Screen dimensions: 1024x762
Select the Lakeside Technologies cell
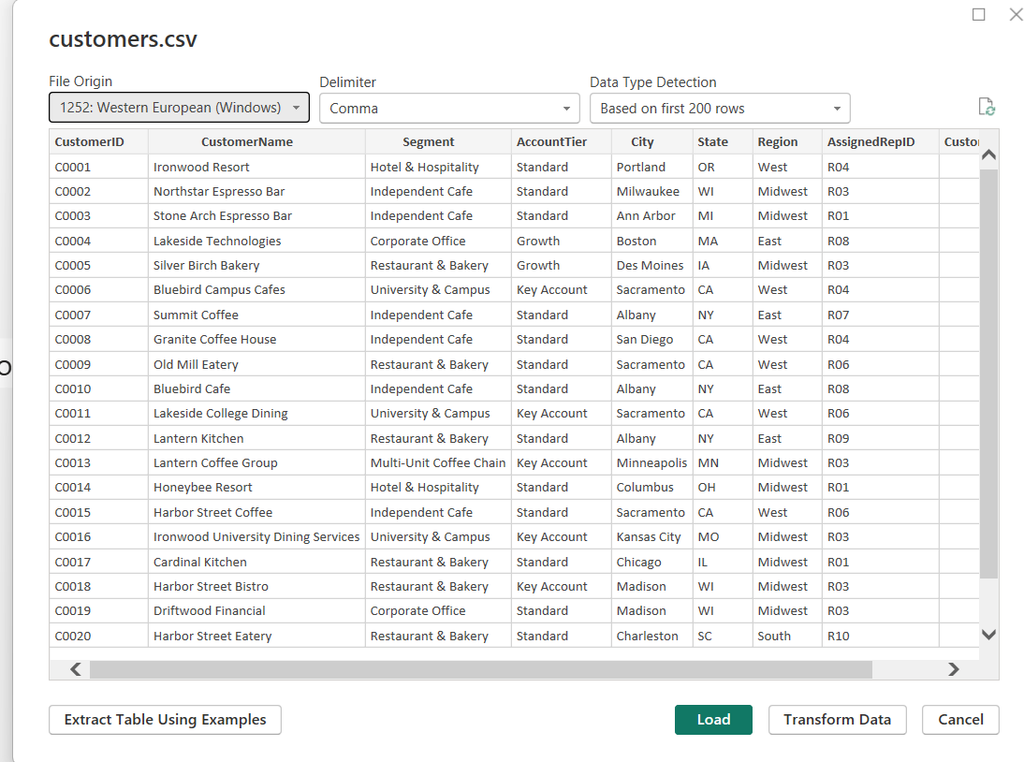click(x=257, y=241)
